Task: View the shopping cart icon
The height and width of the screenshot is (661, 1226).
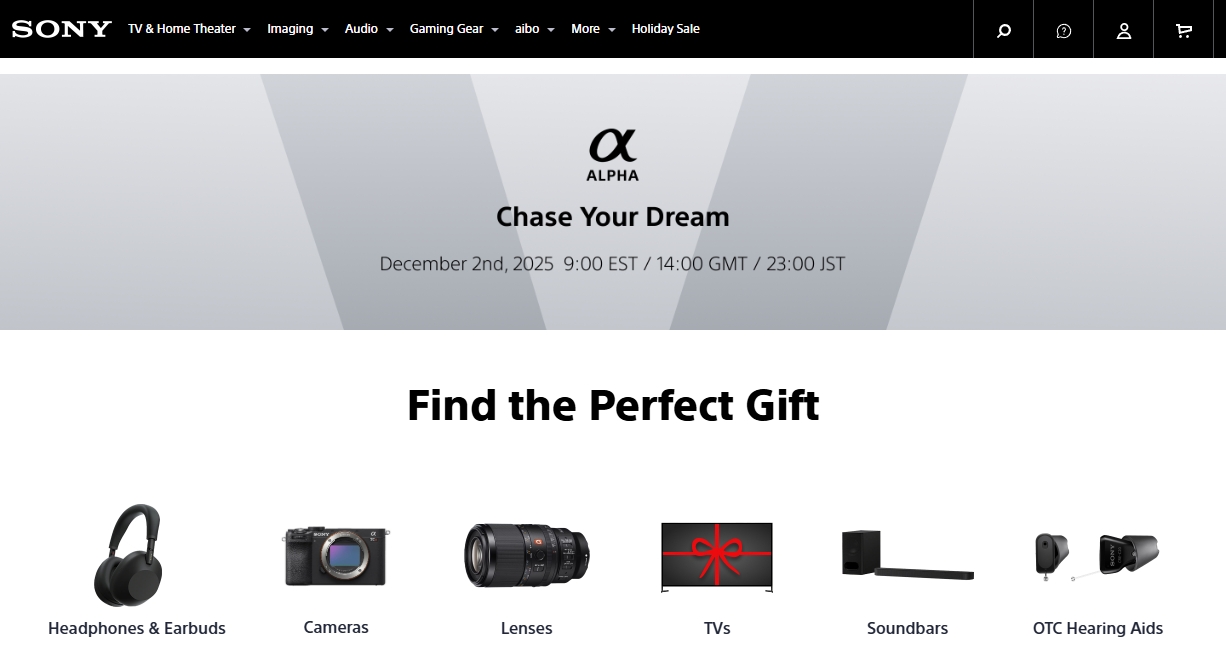Action: [x=1184, y=30]
